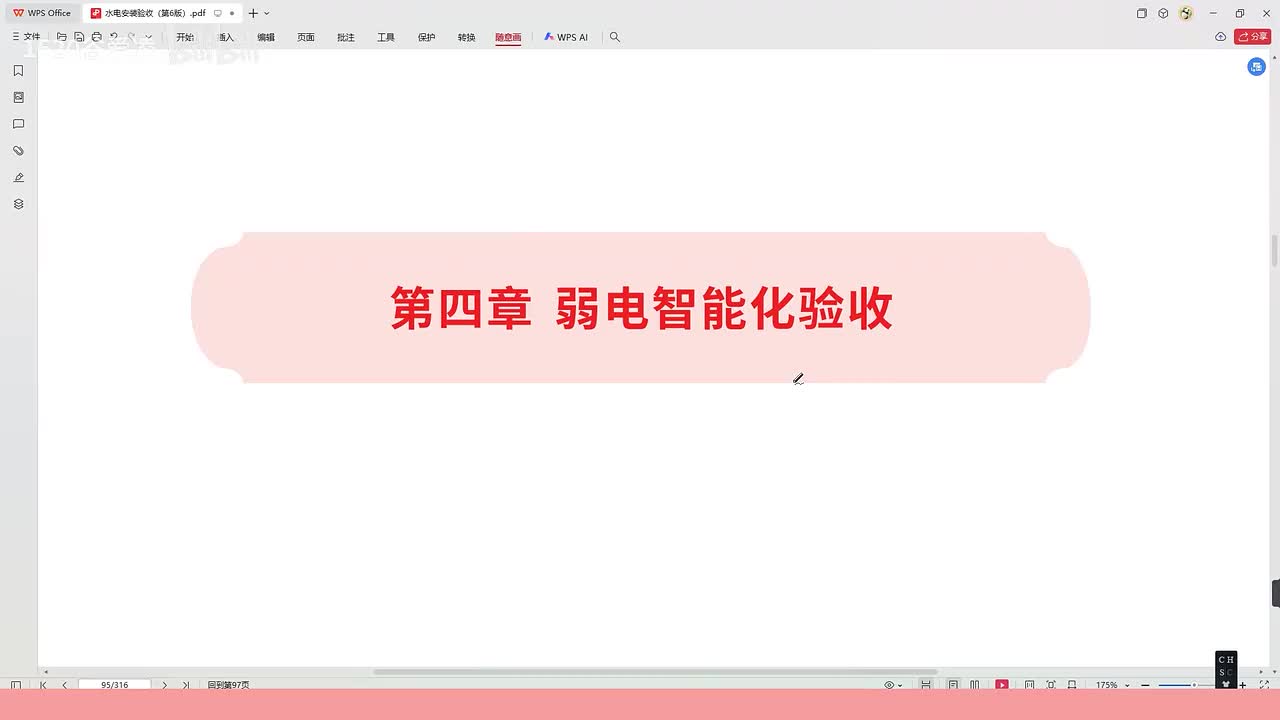
Task: Zoom in with the plus button
Action: (1243, 685)
